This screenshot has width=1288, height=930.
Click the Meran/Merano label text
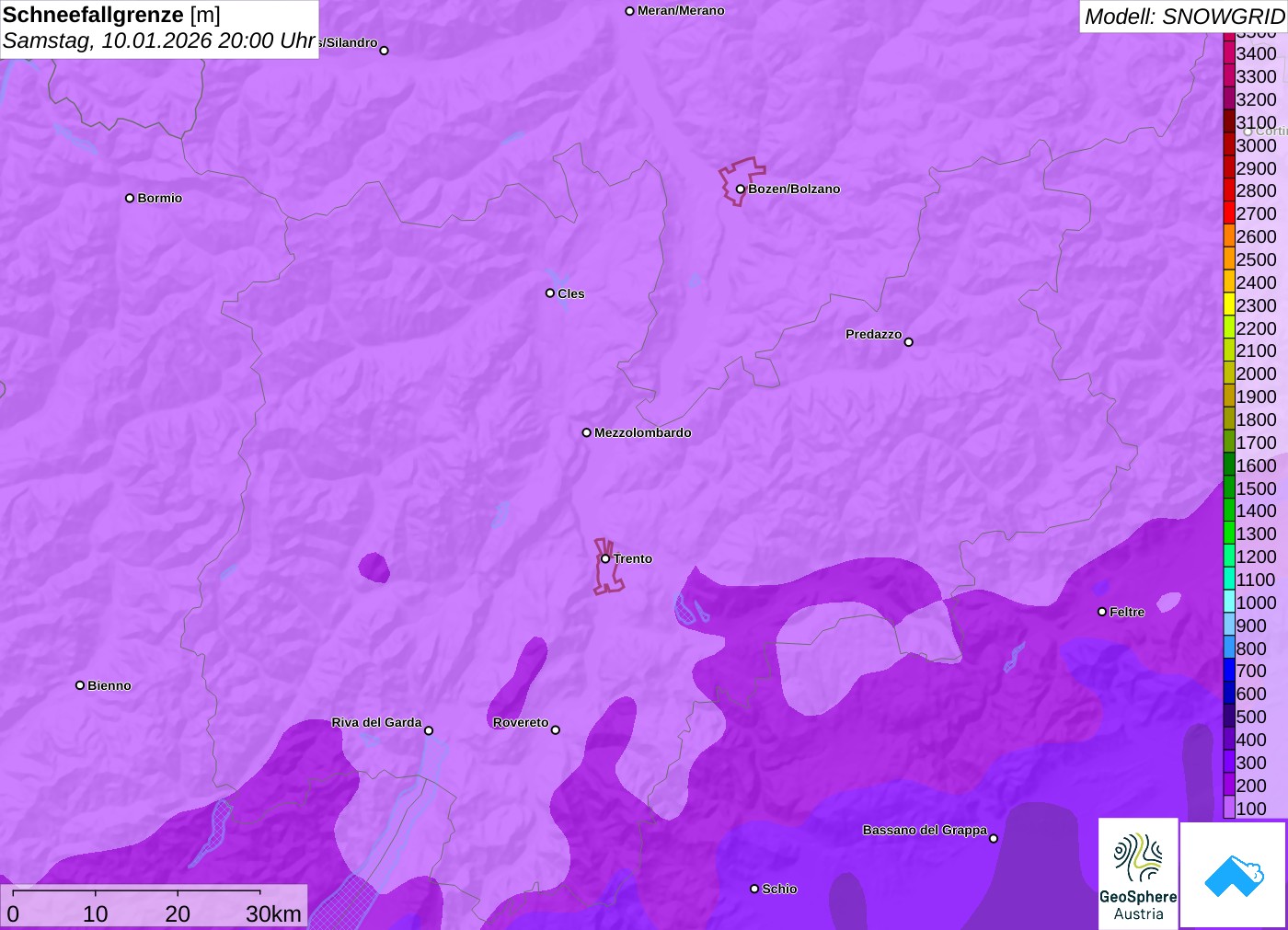pyautogui.click(x=681, y=10)
